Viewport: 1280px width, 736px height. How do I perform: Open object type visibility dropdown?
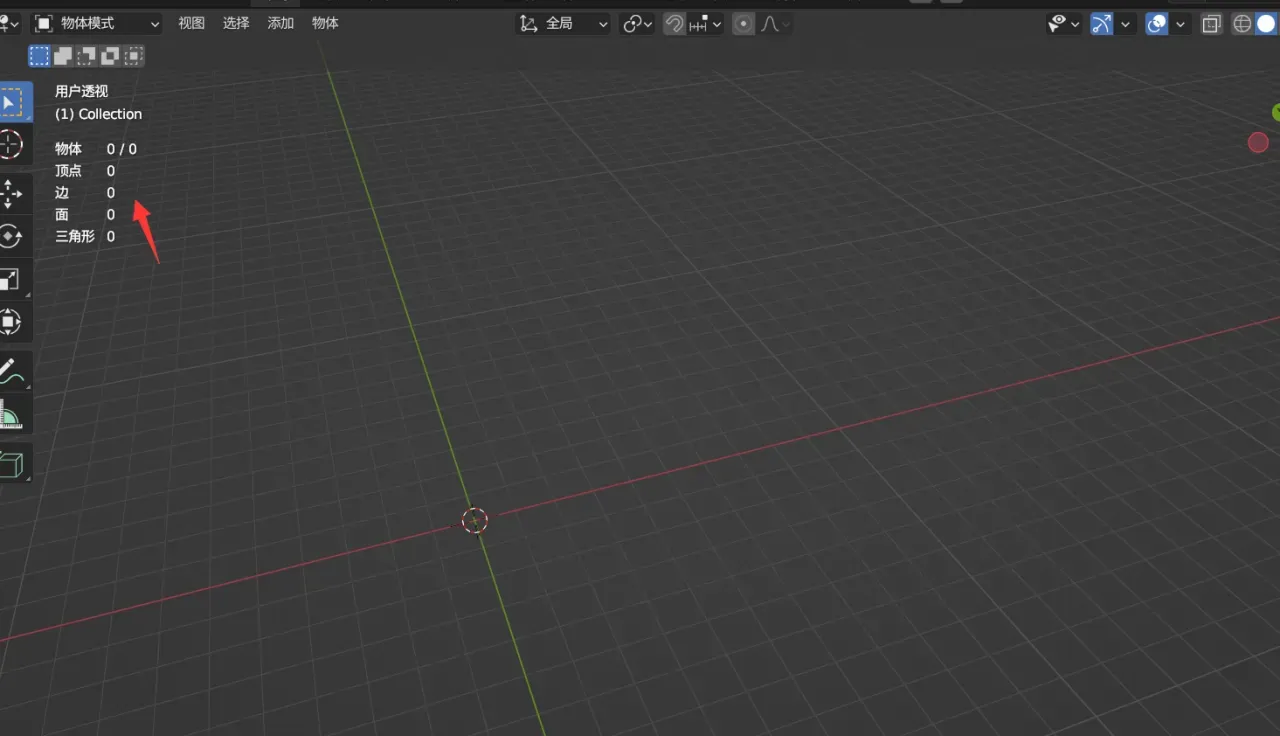tap(1064, 24)
